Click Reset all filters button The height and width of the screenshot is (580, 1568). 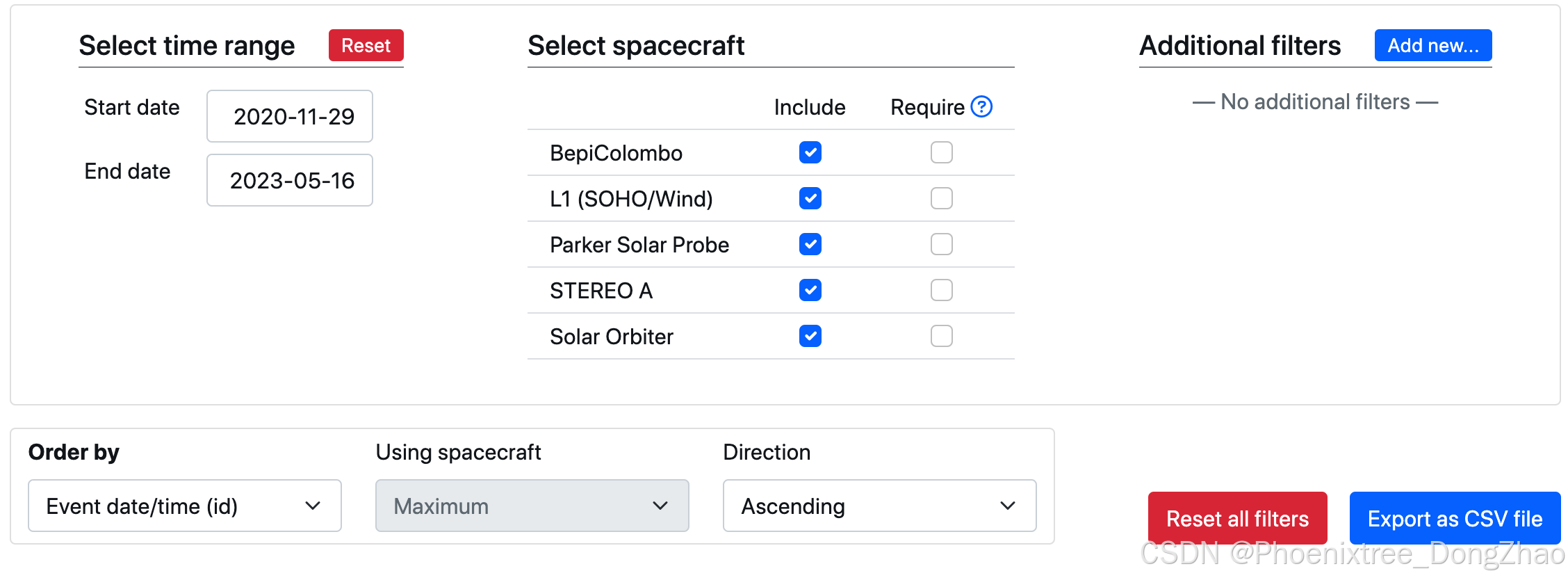(x=1237, y=518)
